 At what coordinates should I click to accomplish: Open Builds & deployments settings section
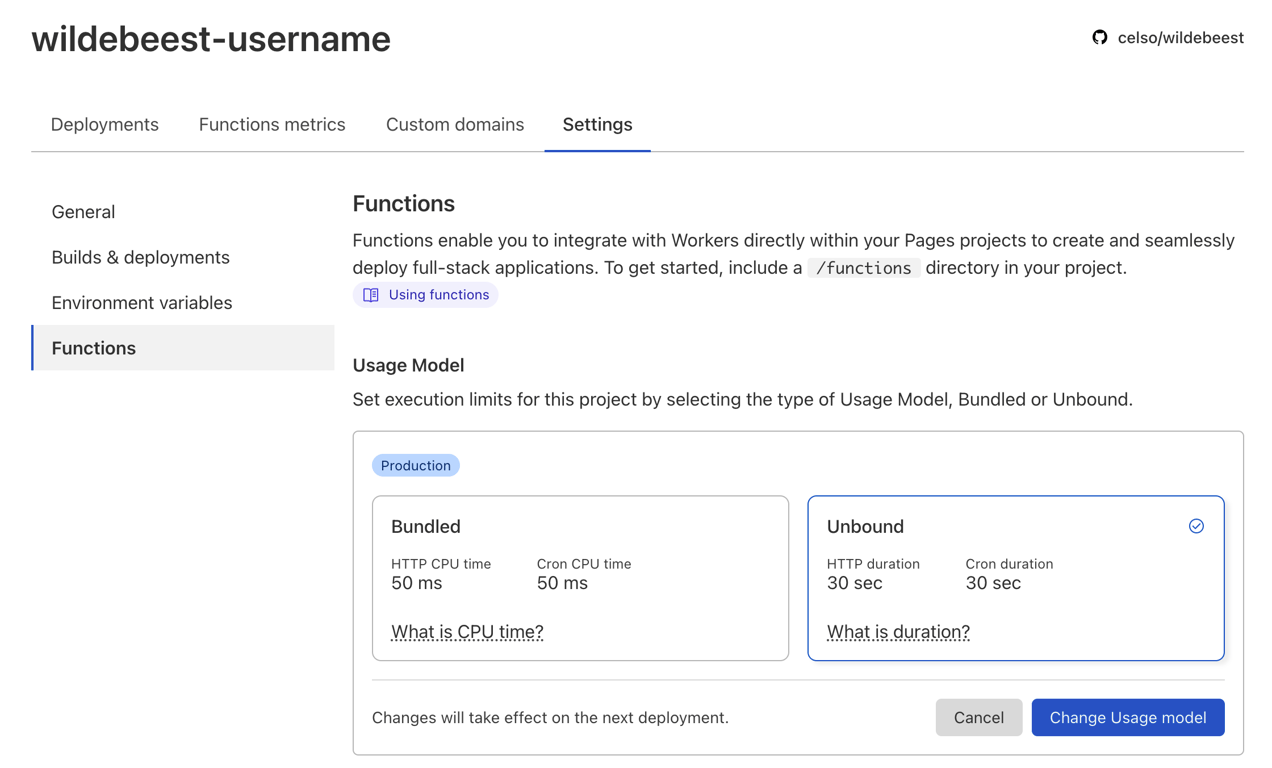click(x=140, y=257)
